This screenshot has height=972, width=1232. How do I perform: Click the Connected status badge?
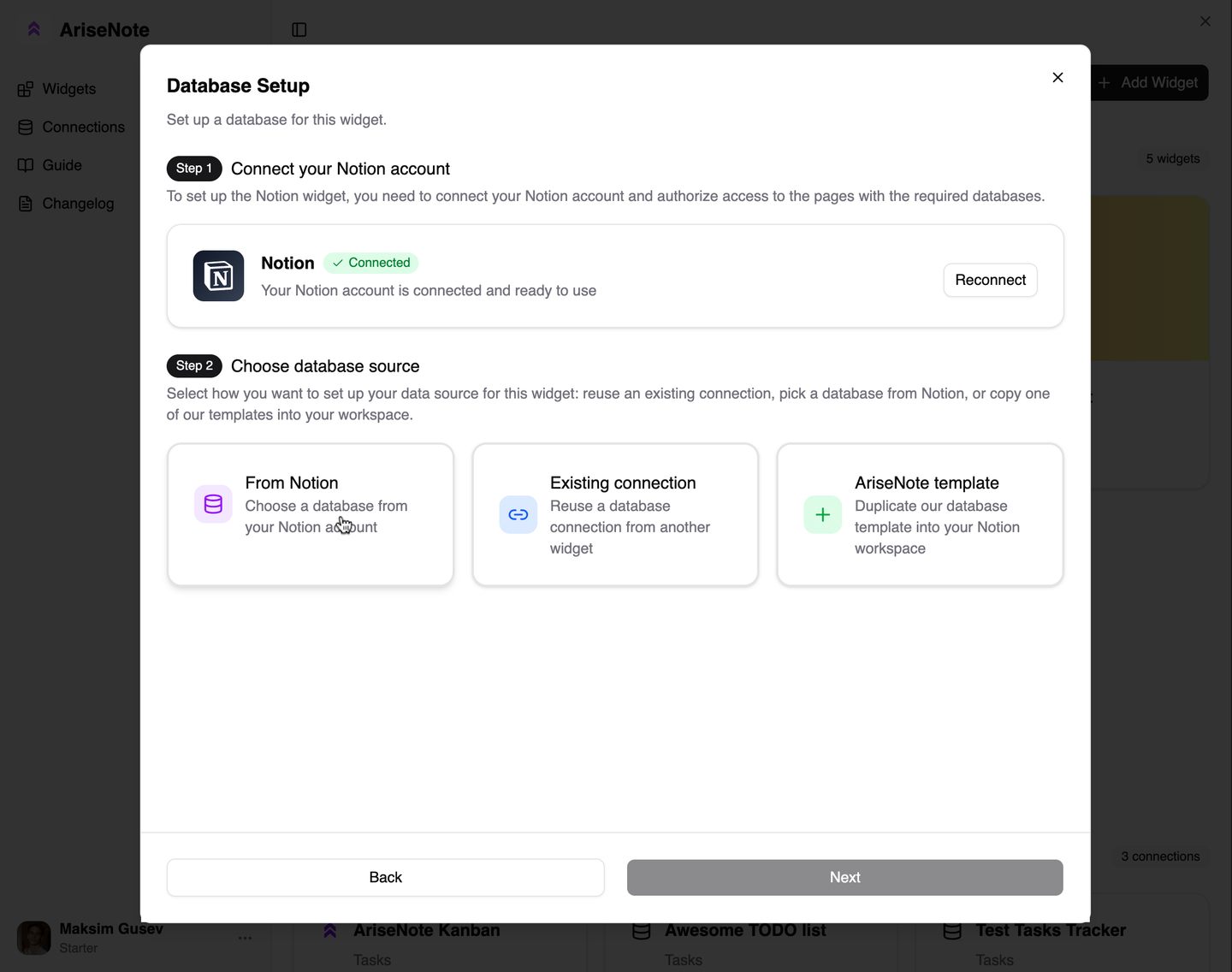pyautogui.click(x=371, y=263)
